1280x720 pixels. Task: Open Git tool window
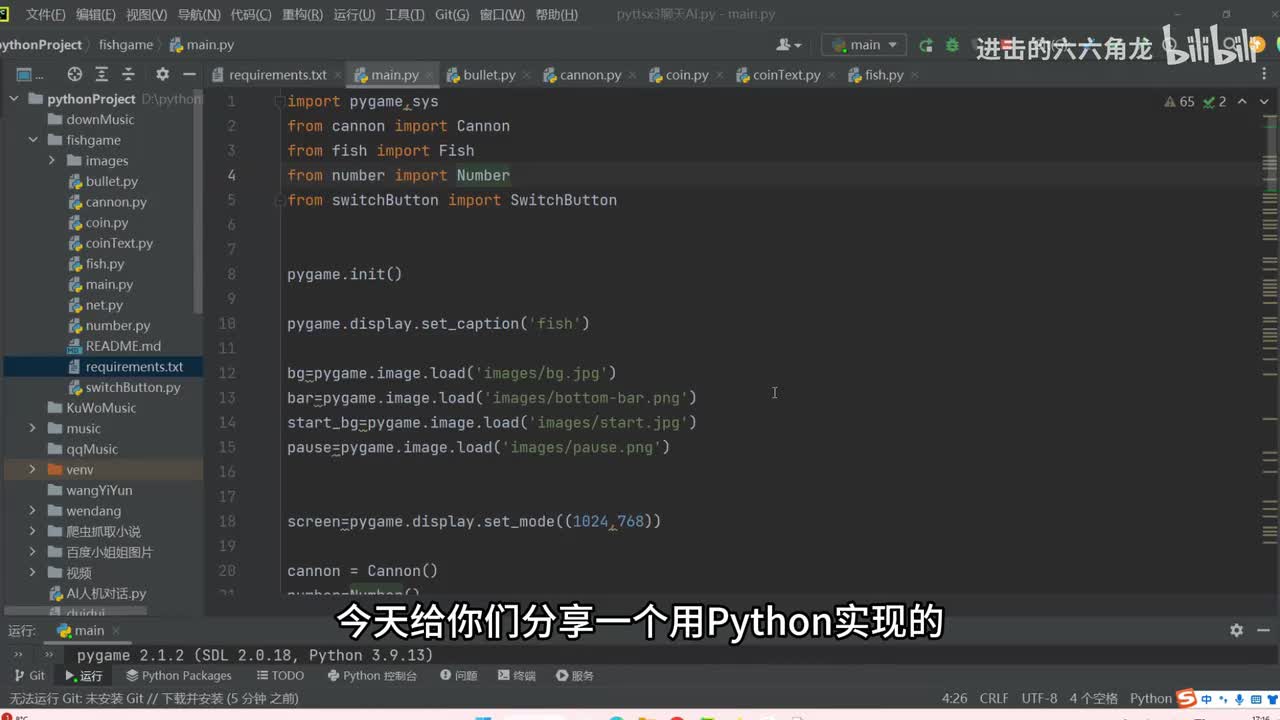[x=29, y=676]
